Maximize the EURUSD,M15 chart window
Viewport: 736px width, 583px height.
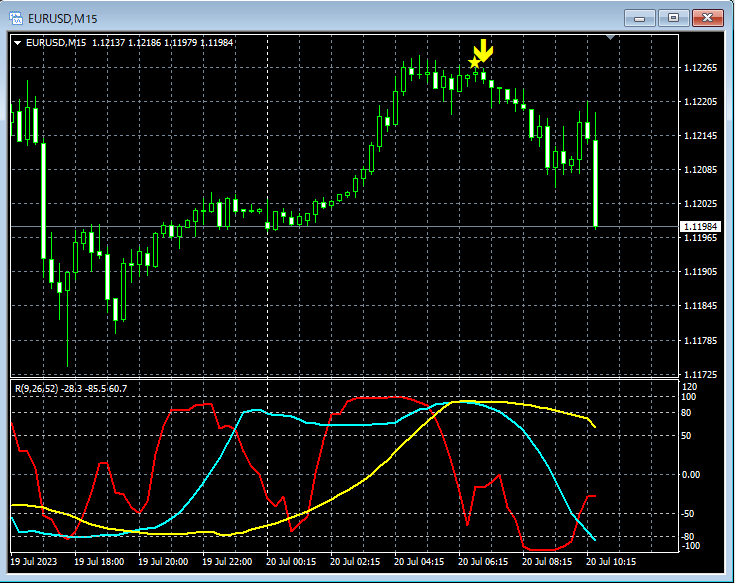point(673,18)
